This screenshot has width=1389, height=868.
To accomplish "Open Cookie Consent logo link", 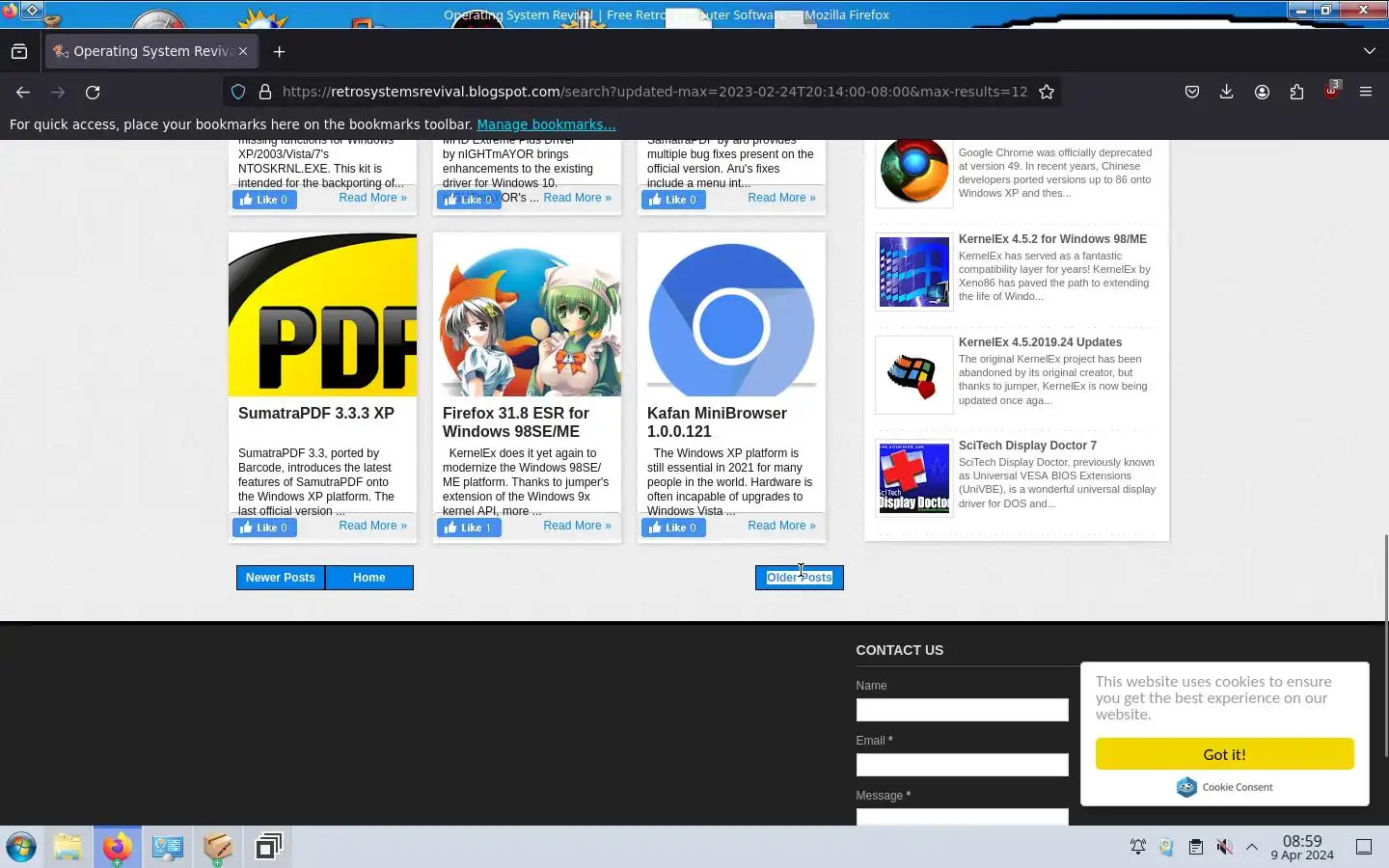I will pyautogui.click(x=1224, y=787).
